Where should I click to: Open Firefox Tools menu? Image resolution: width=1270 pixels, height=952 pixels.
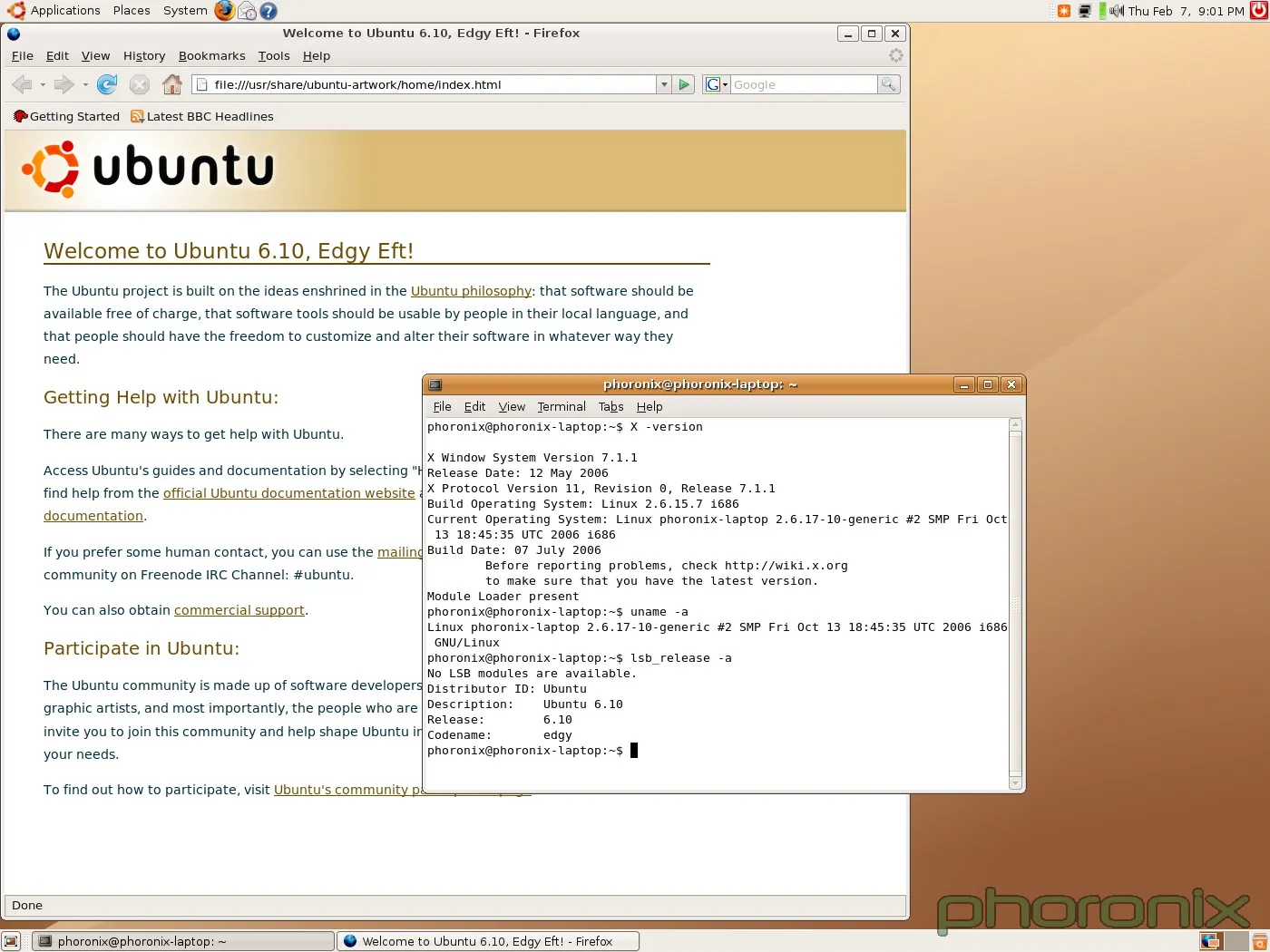tap(274, 55)
